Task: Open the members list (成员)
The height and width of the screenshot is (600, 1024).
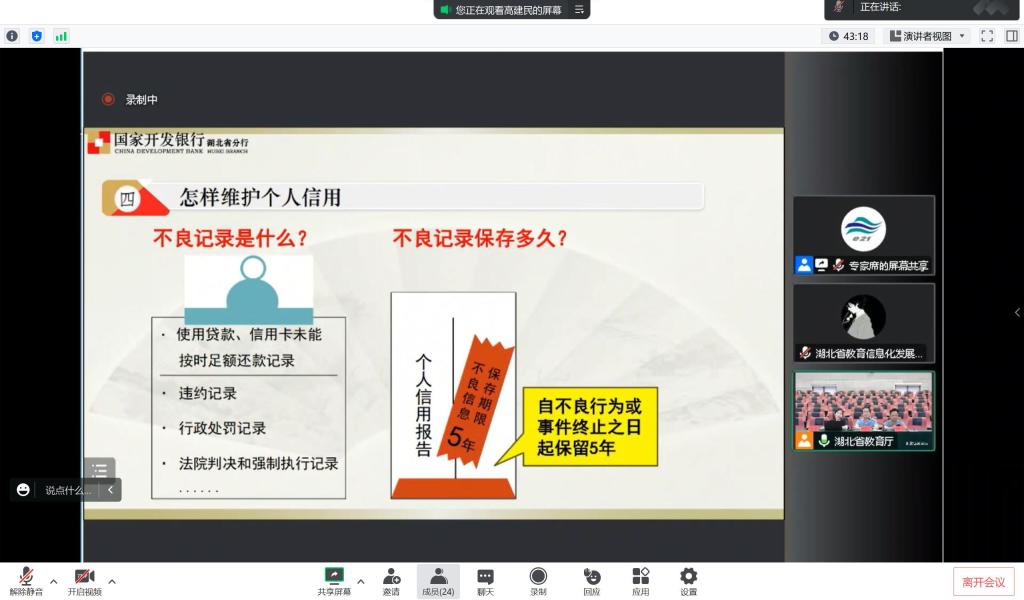Action: click(438, 580)
